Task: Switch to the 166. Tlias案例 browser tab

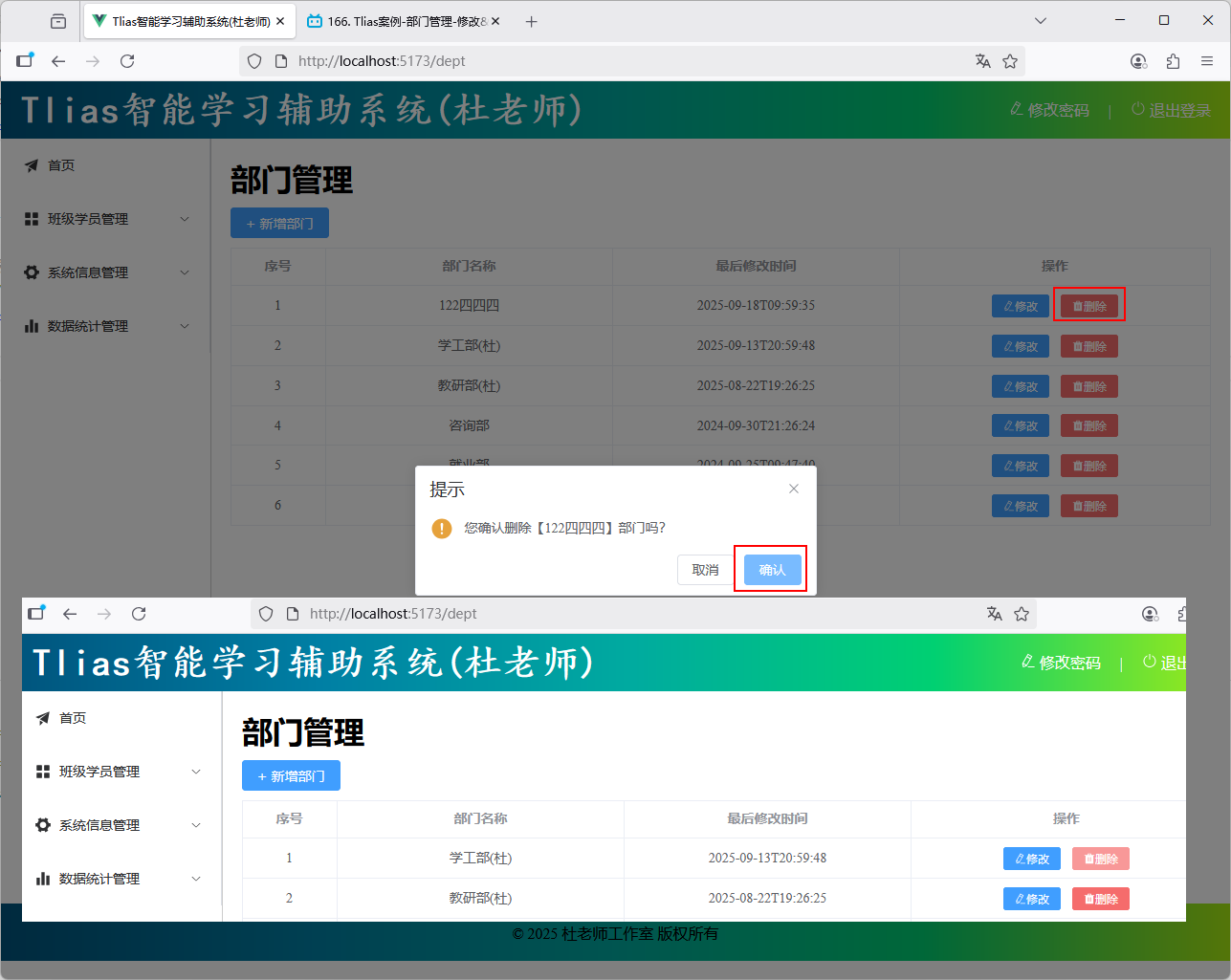Action: pos(404,21)
